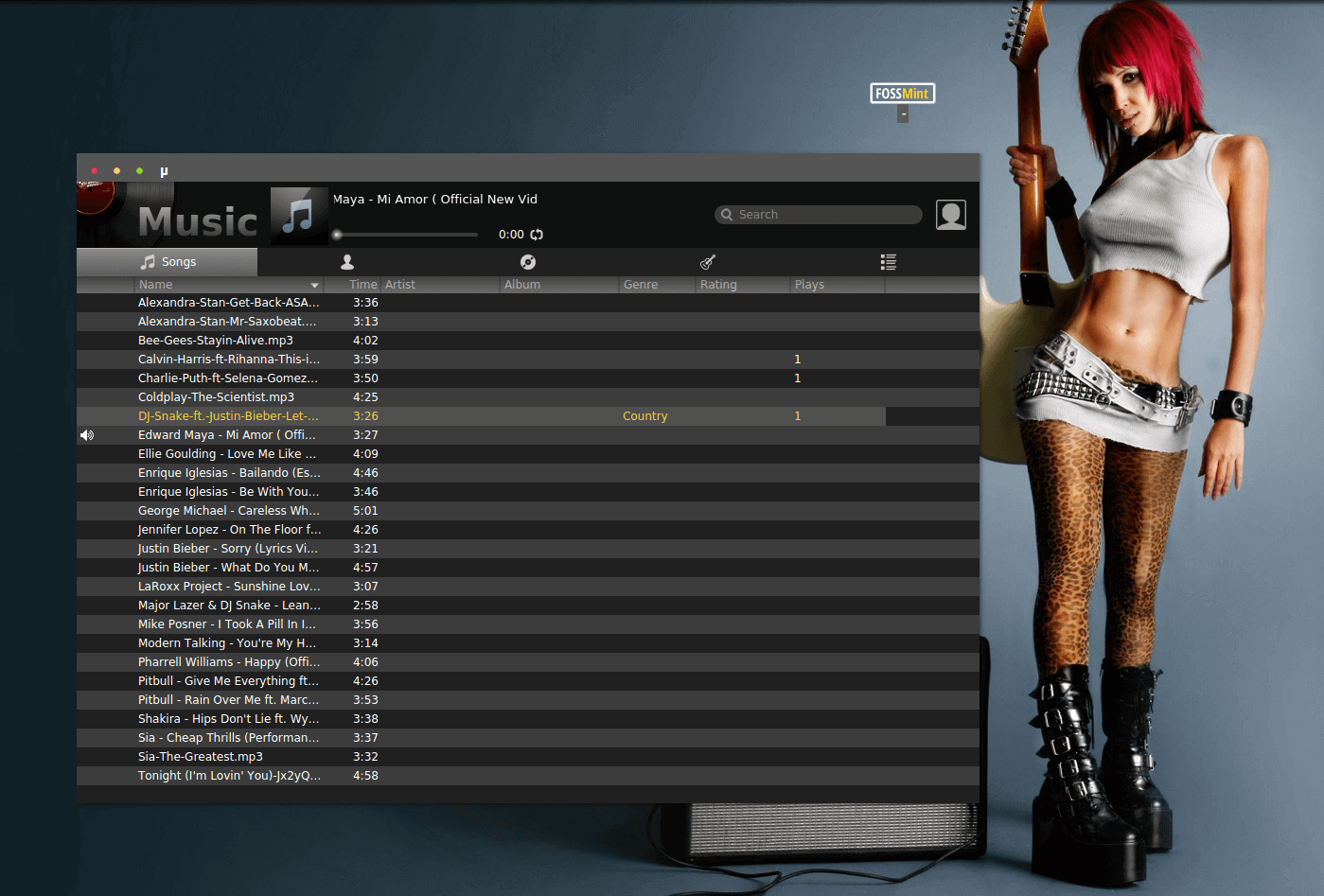This screenshot has width=1324, height=896.
Task: Open the Songs tab
Action: point(168,262)
